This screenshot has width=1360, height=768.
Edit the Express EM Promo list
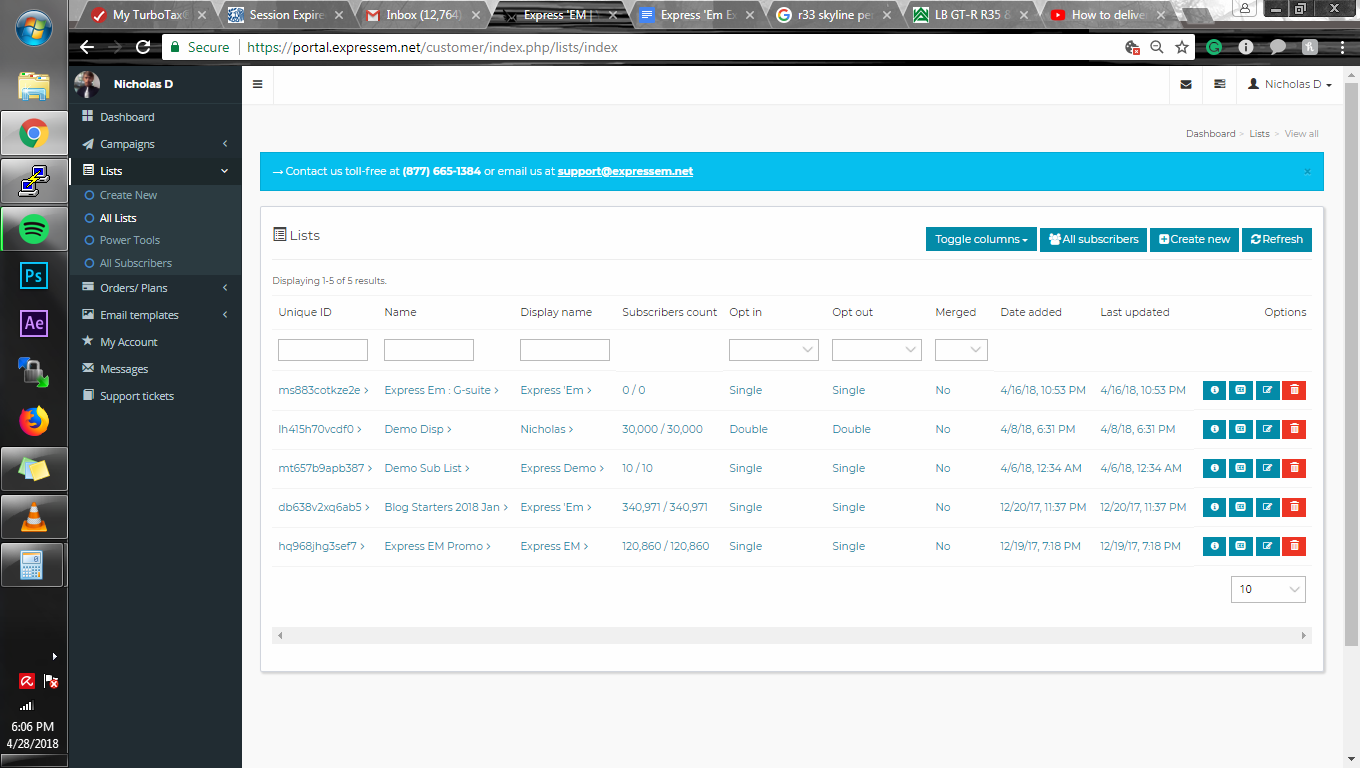point(1268,546)
